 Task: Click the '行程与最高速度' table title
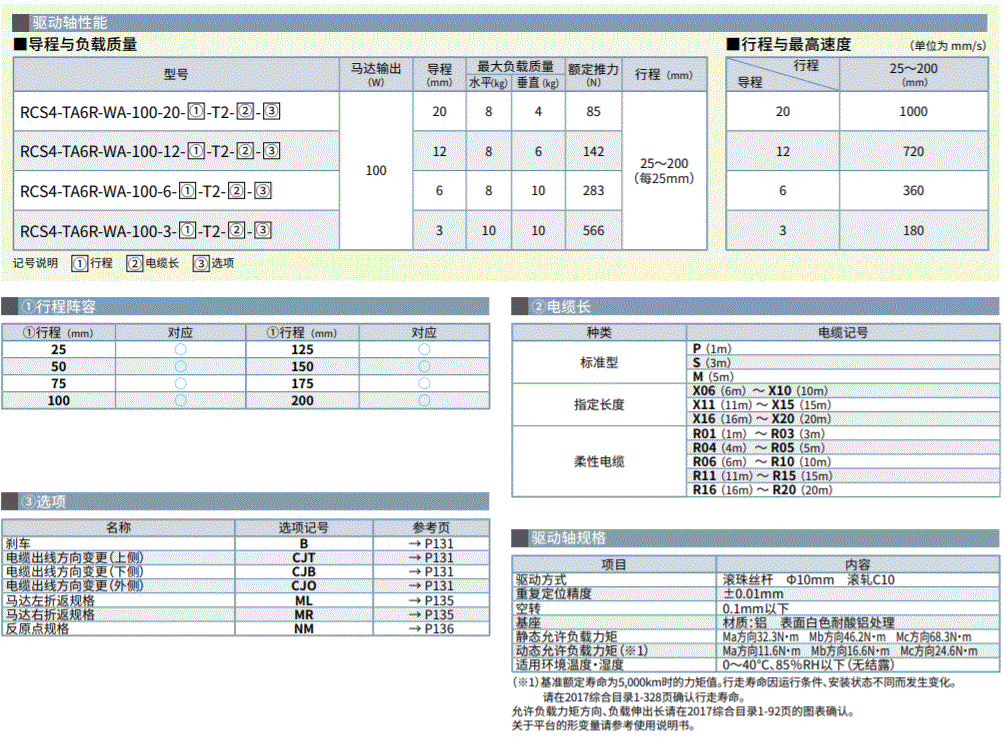pyautogui.click(x=789, y=44)
